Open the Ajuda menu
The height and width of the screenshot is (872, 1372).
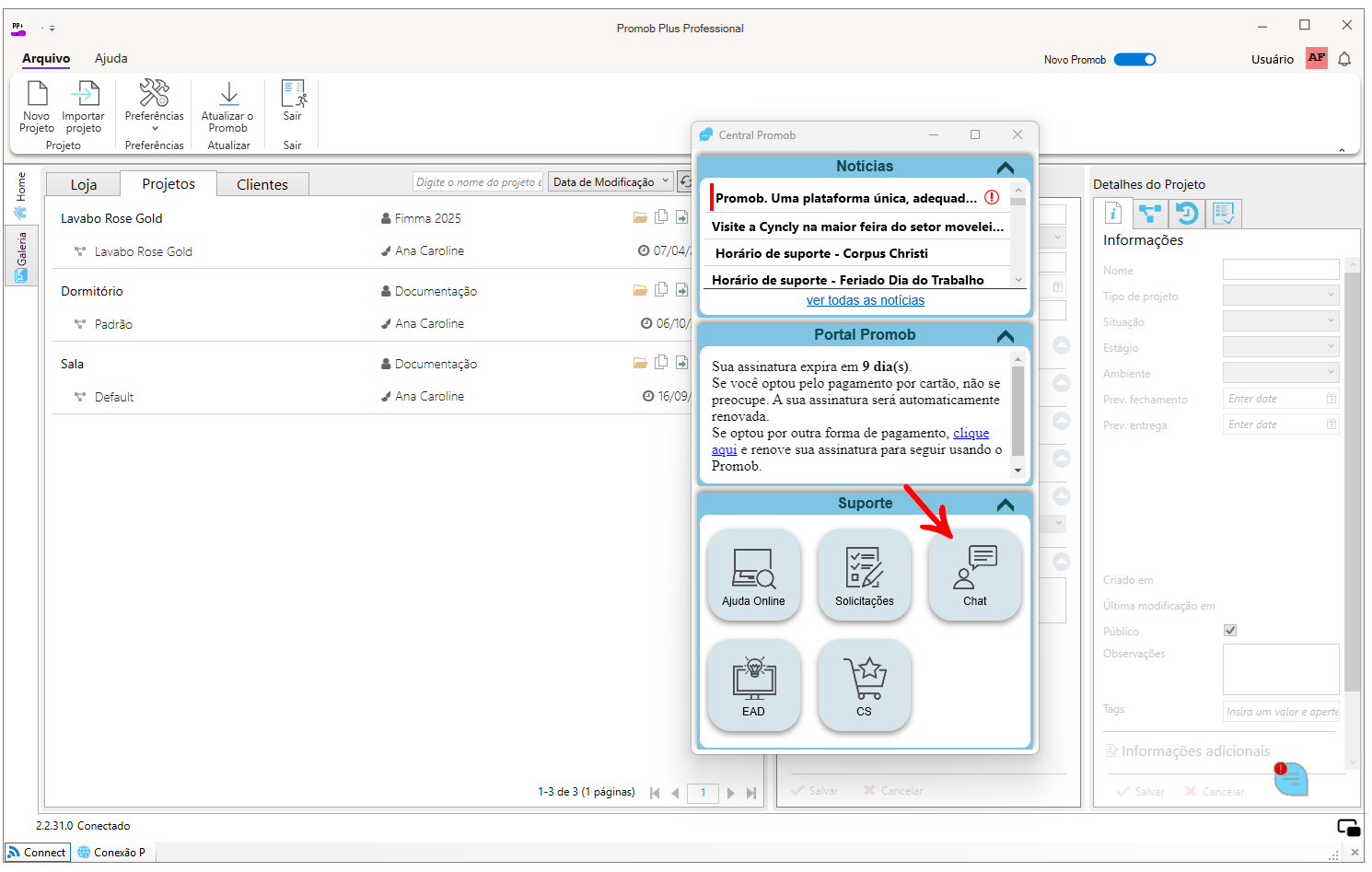pyautogui.click(x=111, y=58)
